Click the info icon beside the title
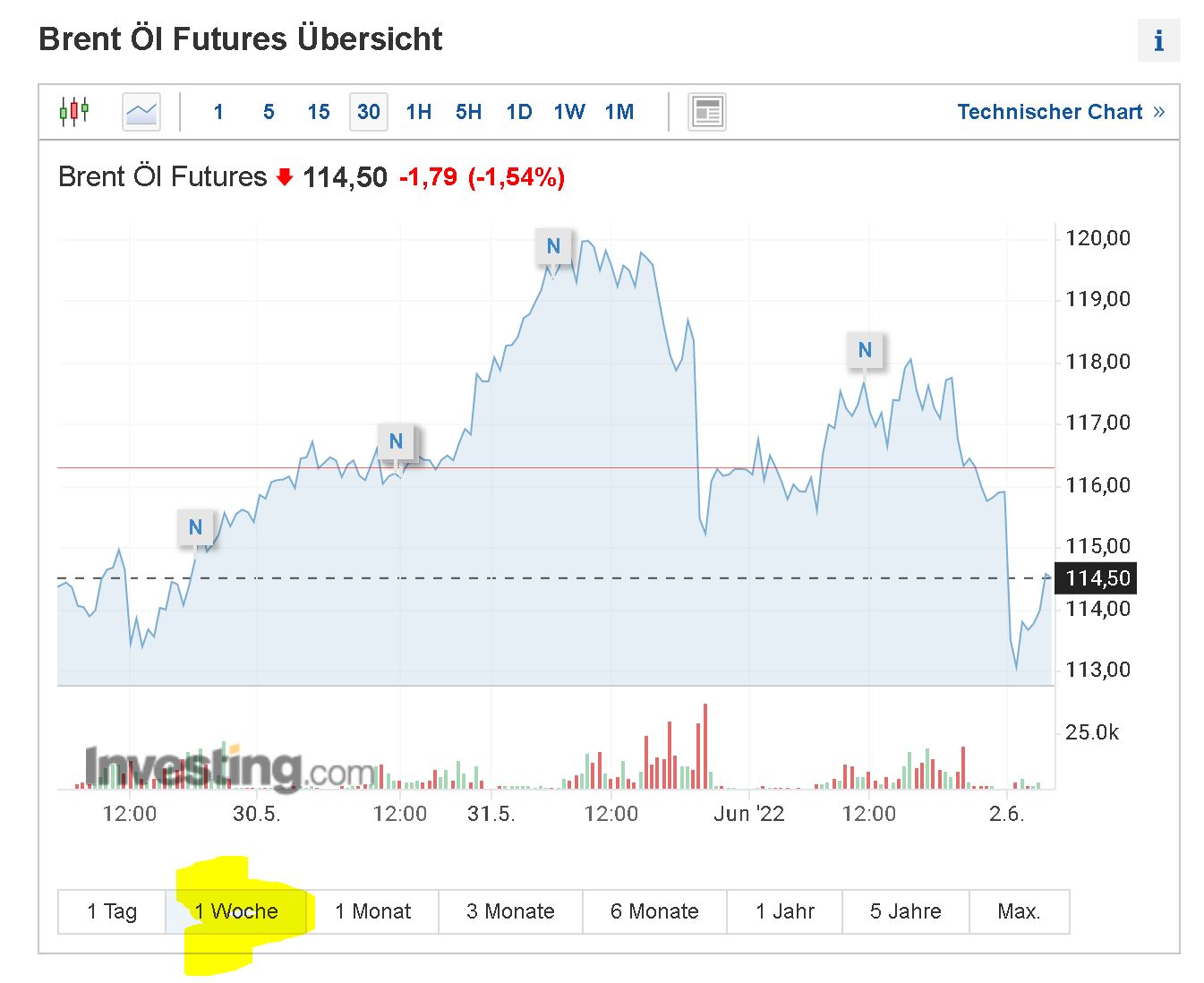Viewport: 1204px width, 983px height. pyautogui.click(x=1158, y=40)
